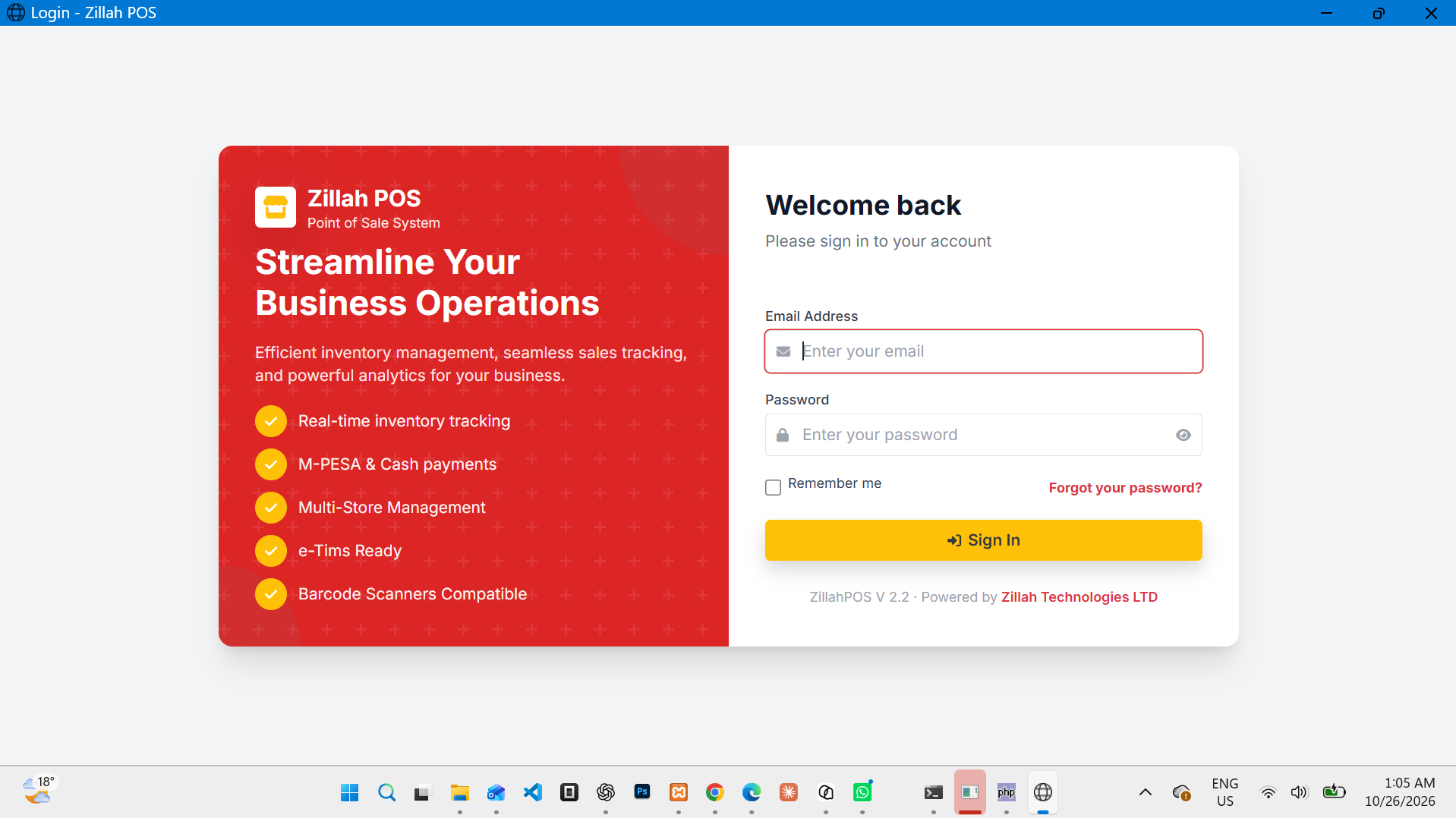Click the envelope icon in email field
Screen dimensions: 1456x818
click(783, 351)
